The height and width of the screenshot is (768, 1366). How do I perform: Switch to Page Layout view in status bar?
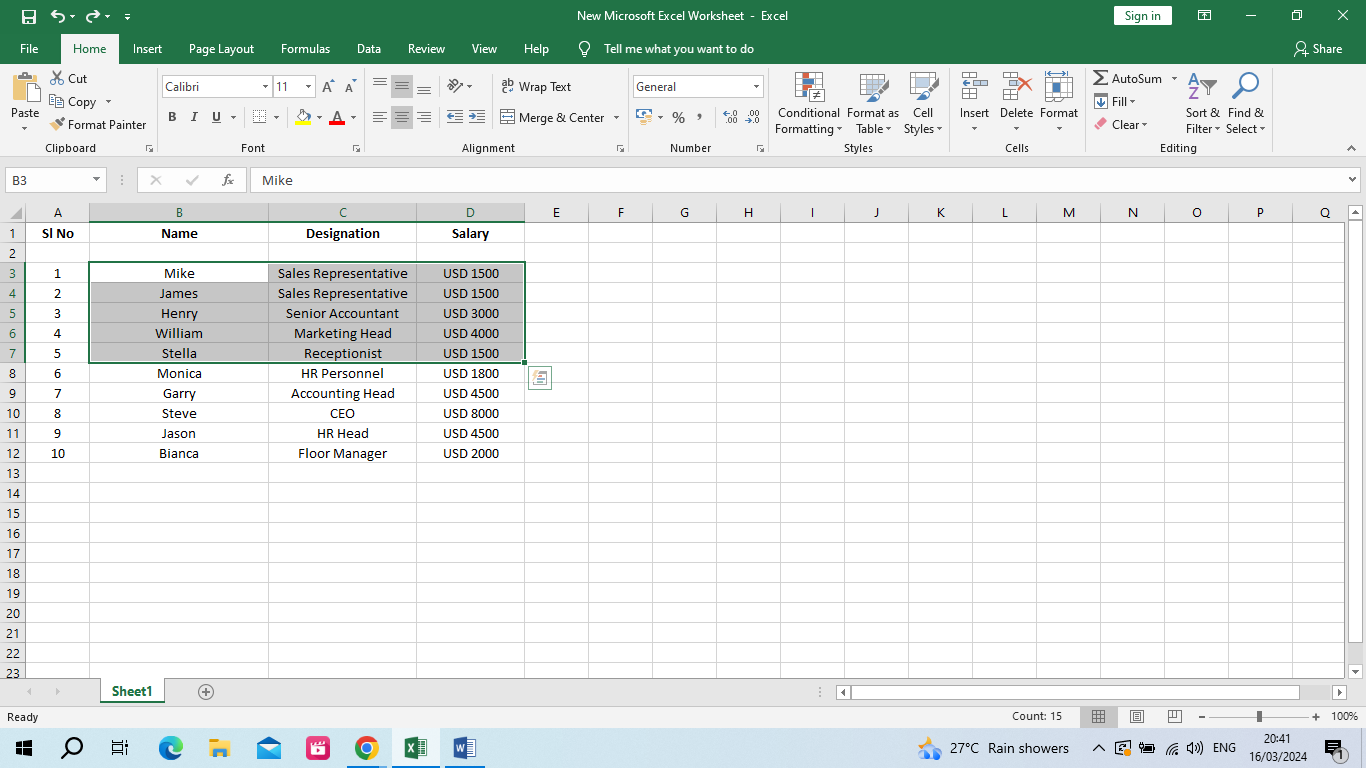(x=1137, y=716)
